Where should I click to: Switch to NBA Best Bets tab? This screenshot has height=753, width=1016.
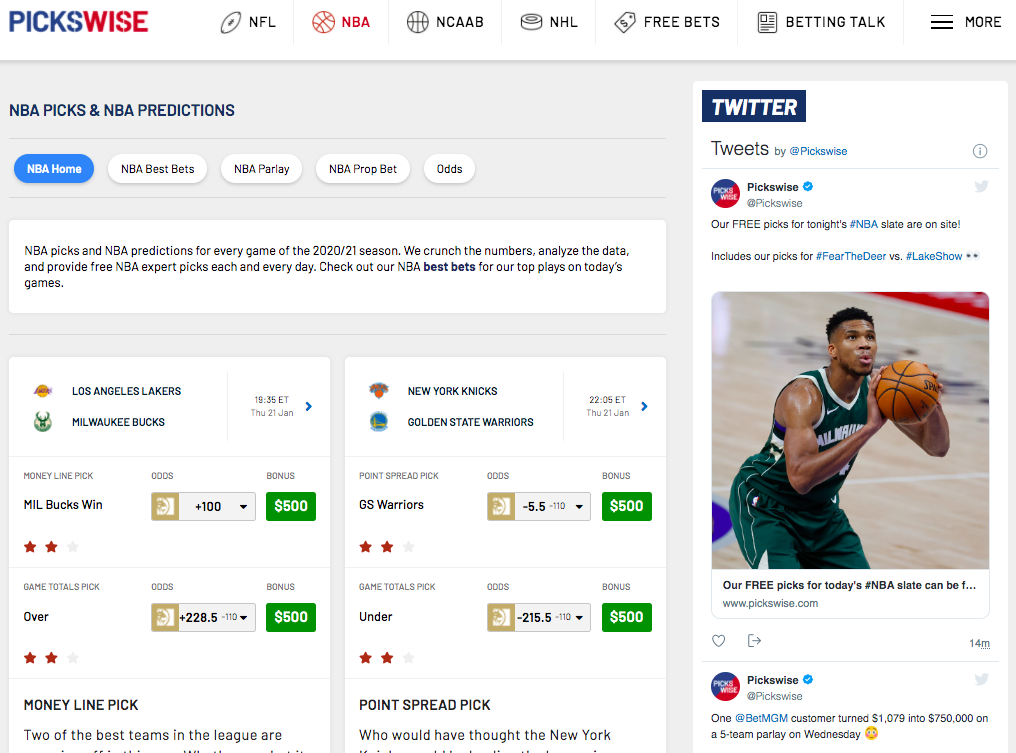tap(157, 169)
